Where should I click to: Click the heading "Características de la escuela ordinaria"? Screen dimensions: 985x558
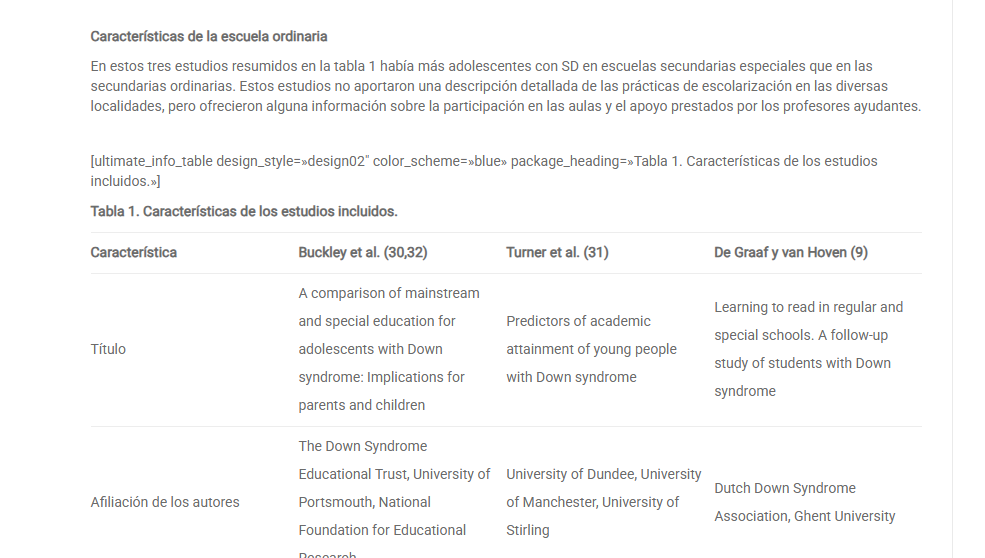(x=209, y=37)
